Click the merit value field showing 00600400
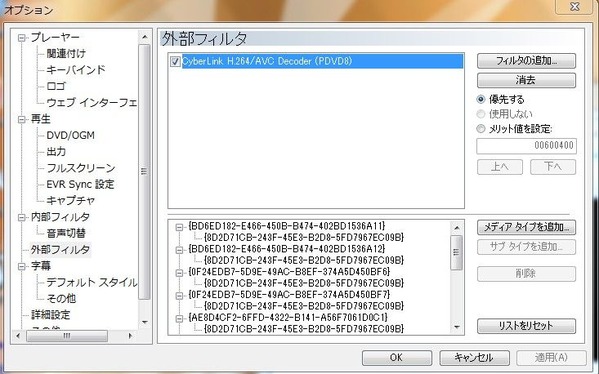This screenshot has width=599, height=374. (526, 146)
